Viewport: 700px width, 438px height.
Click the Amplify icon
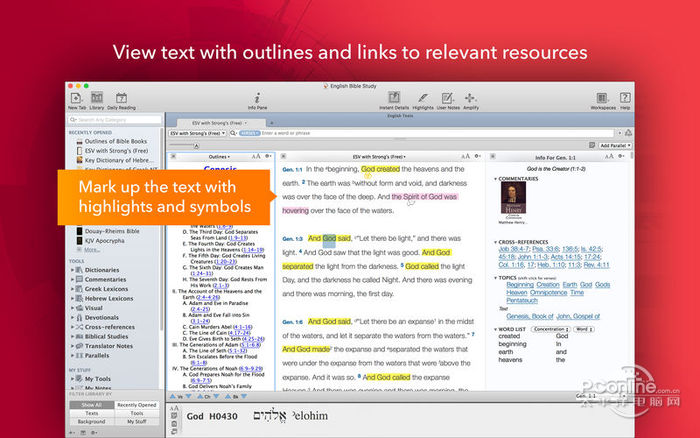pyautogui.click(x=470, y=98)
